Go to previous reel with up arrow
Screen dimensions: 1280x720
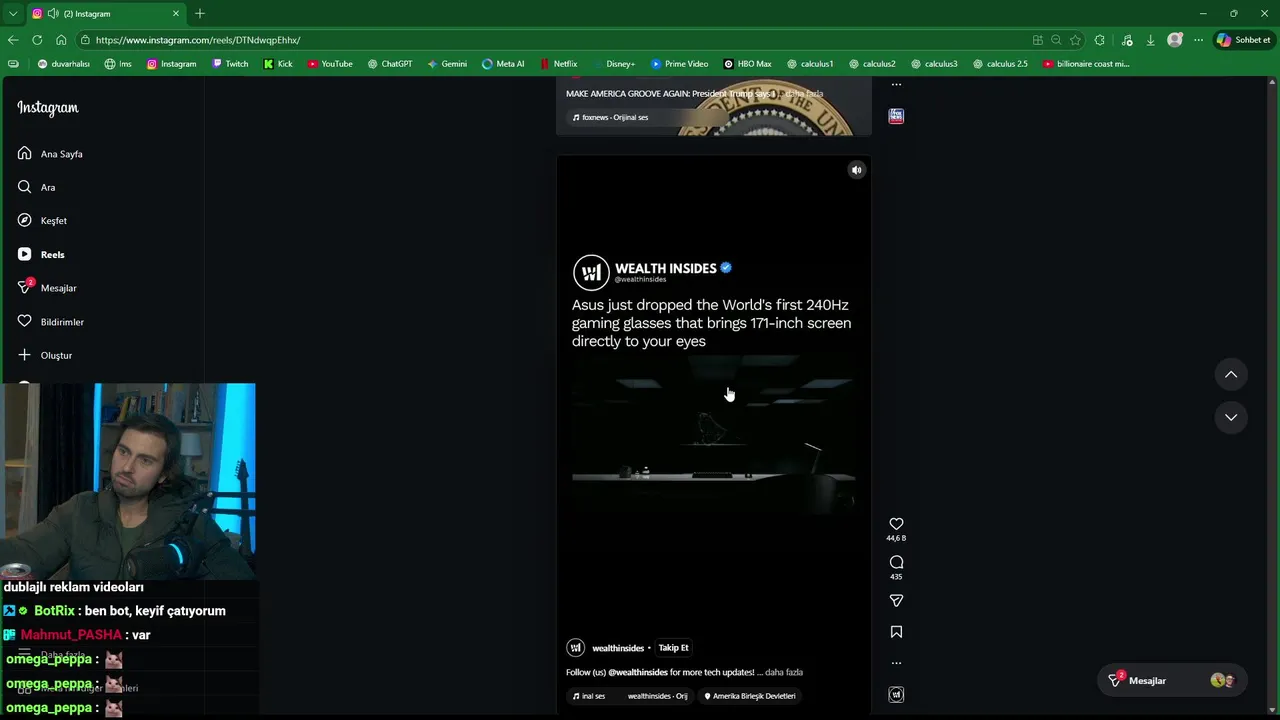point(1231,374)
